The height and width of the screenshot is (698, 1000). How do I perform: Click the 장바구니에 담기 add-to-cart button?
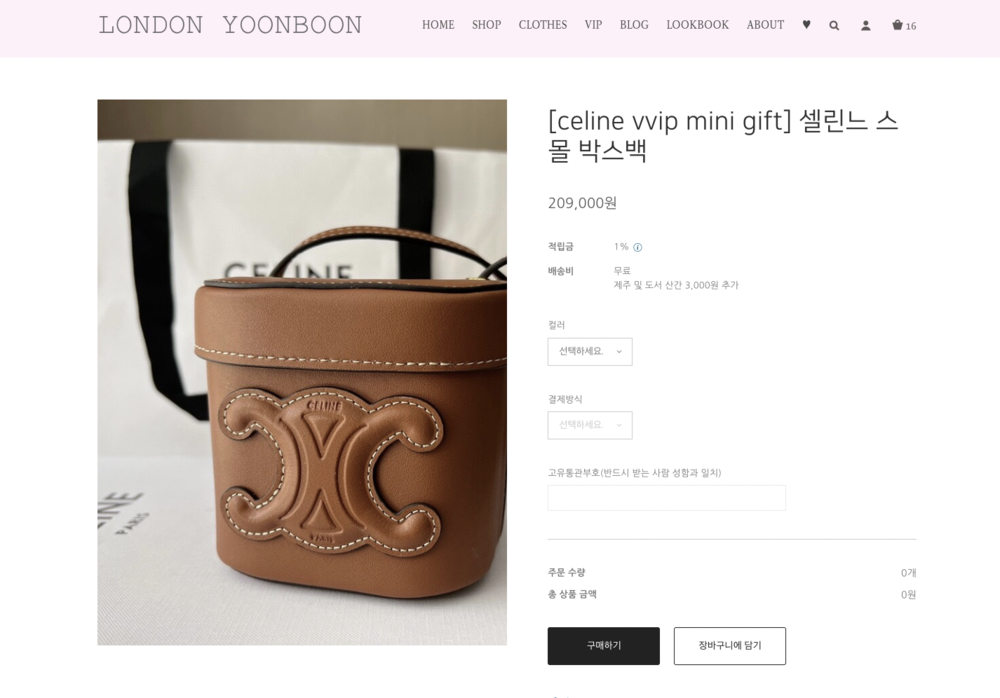730,646
